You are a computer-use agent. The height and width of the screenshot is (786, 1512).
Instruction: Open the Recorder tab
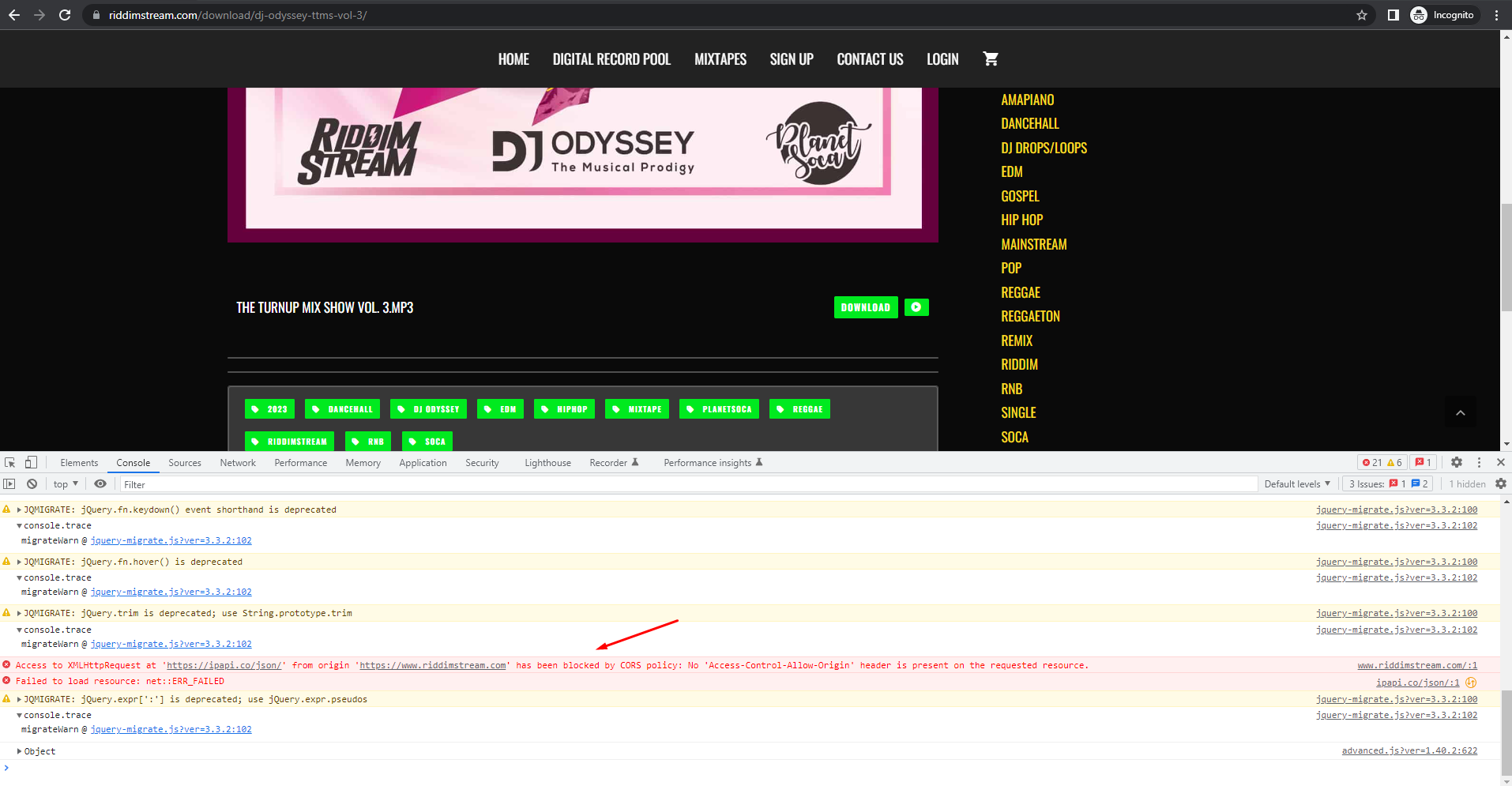coord(614,463)
